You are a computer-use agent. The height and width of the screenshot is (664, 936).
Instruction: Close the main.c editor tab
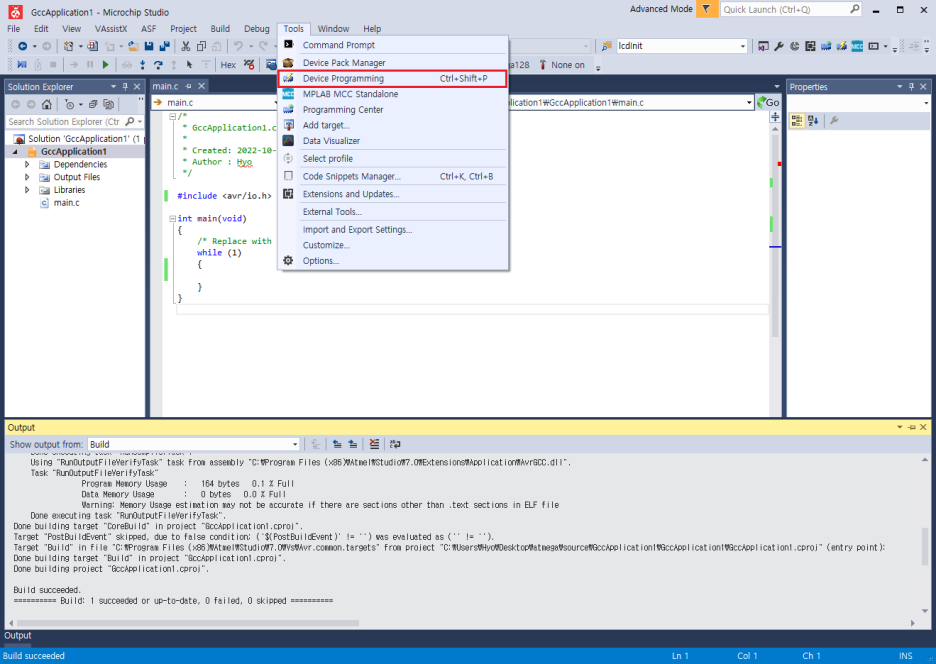click(x=202, y=86)
